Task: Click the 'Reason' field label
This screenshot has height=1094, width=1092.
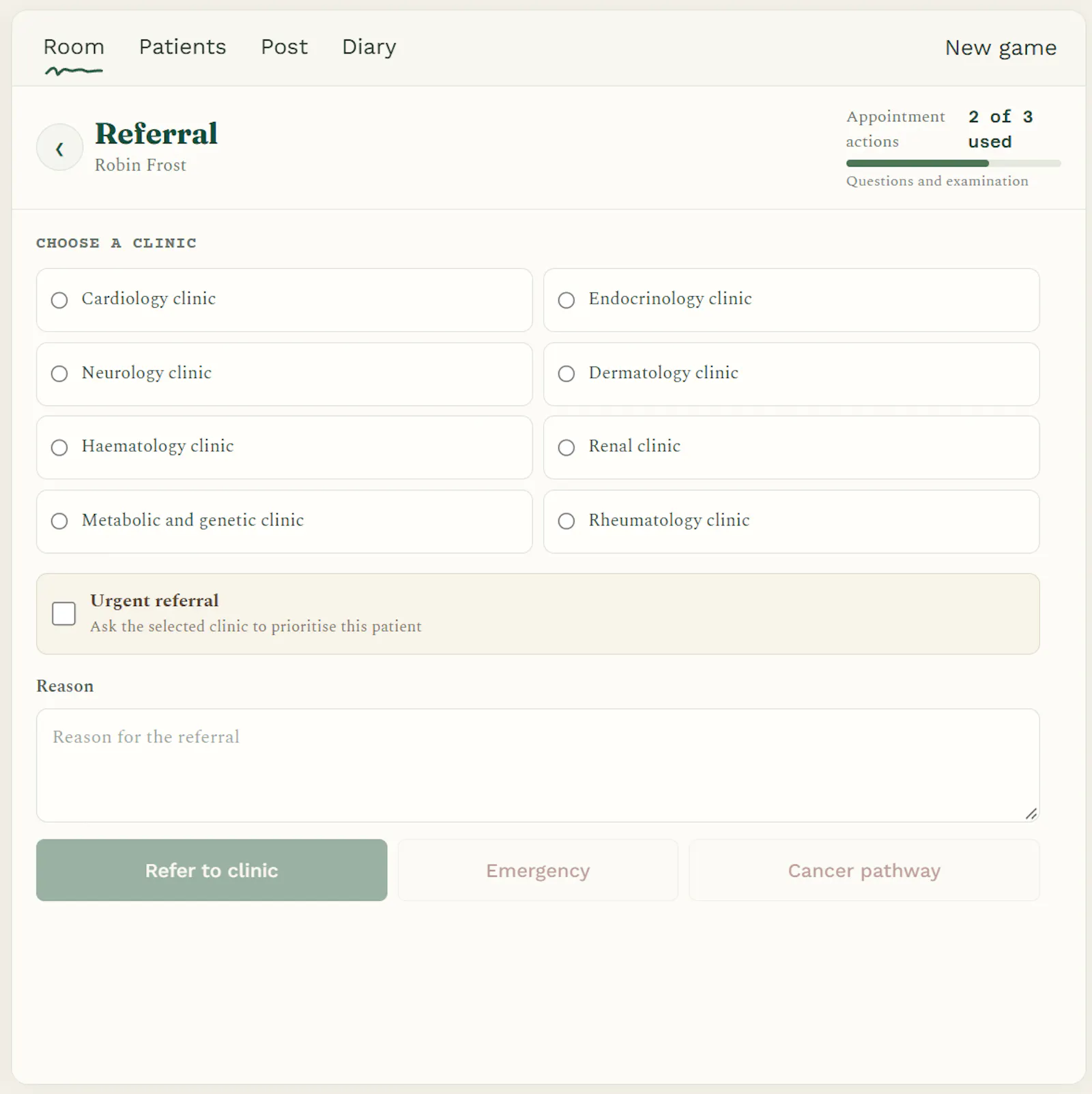Action: click(65, 686)
